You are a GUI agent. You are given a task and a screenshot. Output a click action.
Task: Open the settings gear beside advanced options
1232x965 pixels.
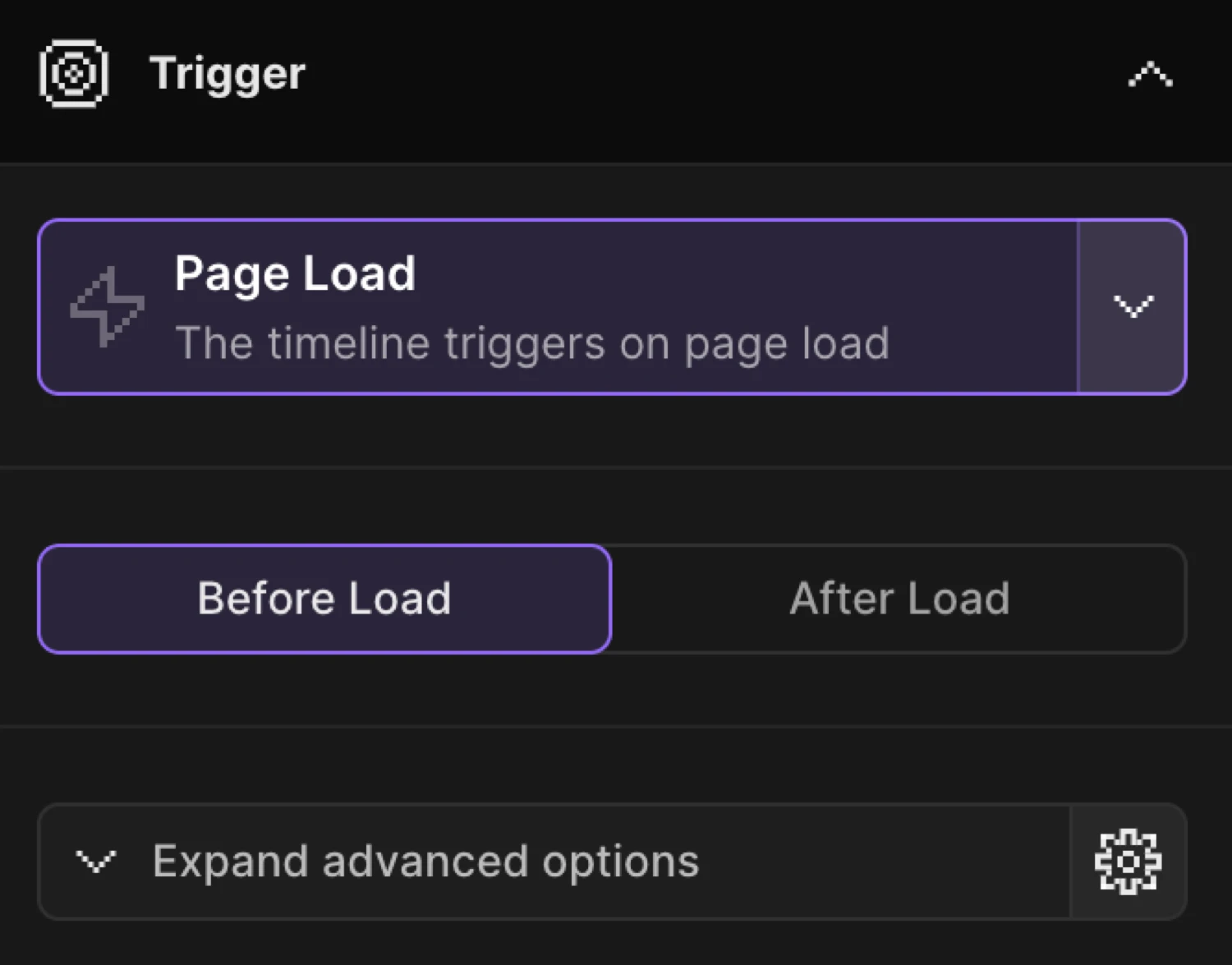pyautogui.click(x=1129, y=861)
